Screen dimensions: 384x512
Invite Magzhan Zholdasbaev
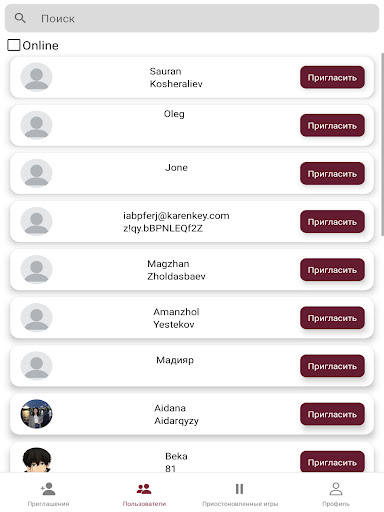(332, 270)
